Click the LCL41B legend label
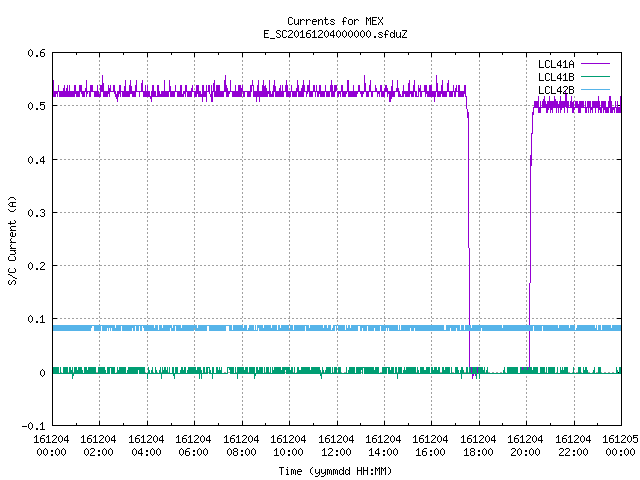640x480 pixels. (556, 77)
